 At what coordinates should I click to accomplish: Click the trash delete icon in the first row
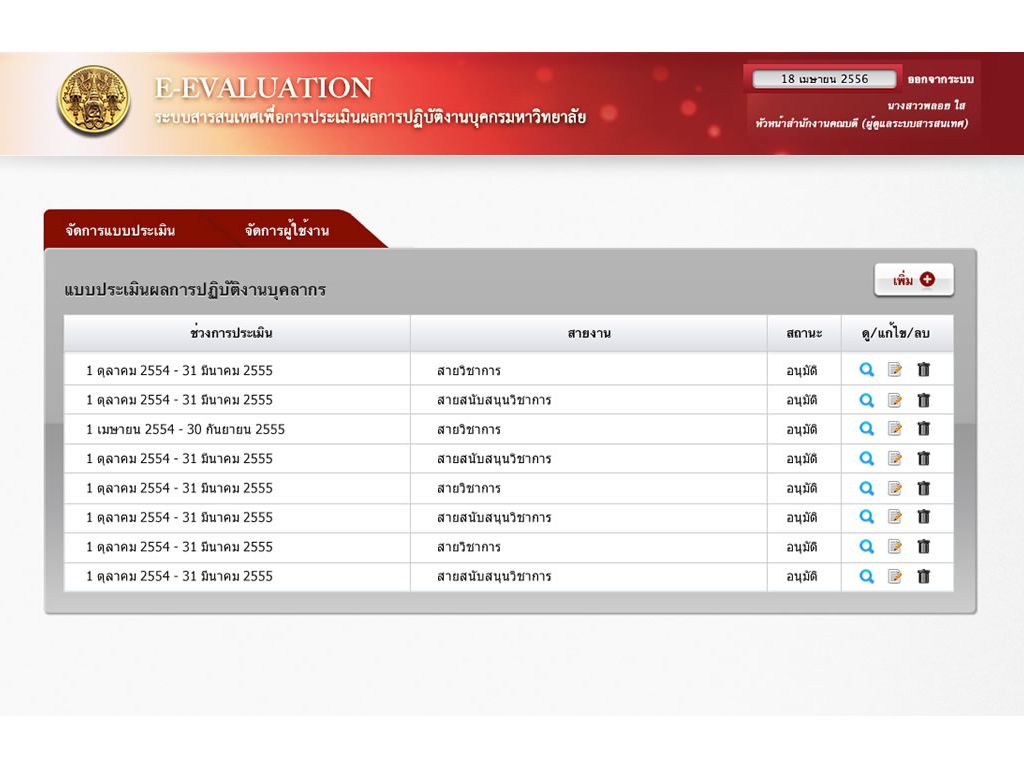coord(923,370)
